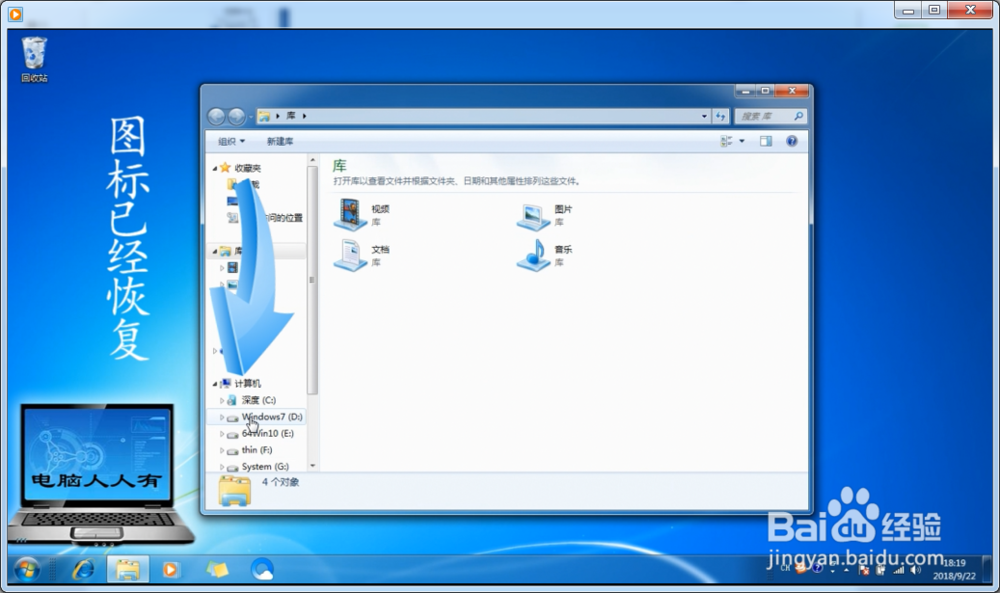Click the change view icon in toolbar
The height and width of the screenshot is (593, 1000).
(x=726, y=142)
